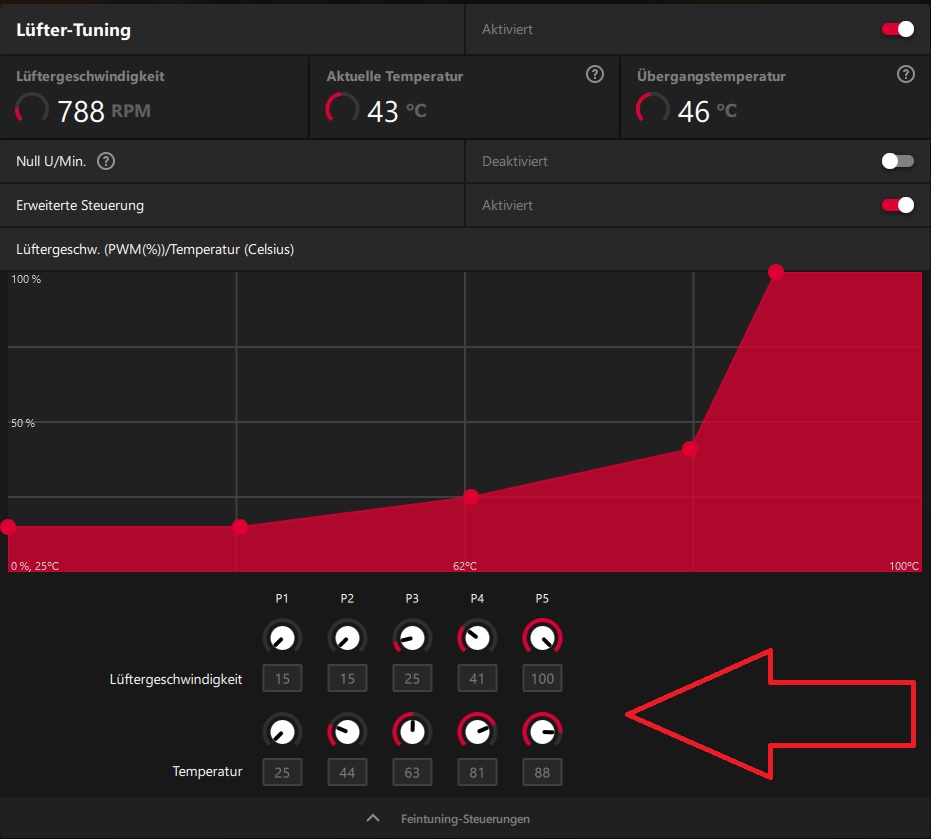Select the first curve point at 25°C

pos(8,527)
